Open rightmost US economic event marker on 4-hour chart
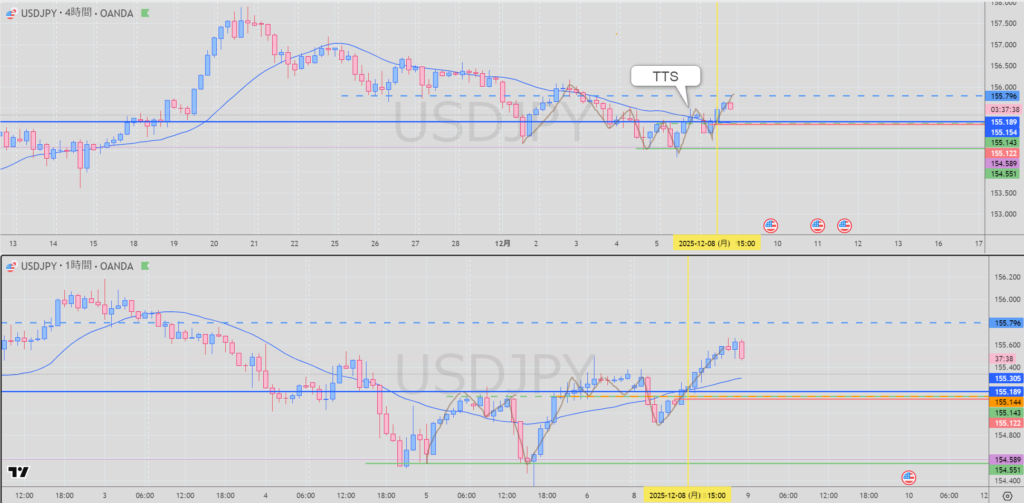Viewport: 1024px width, 503px height. (x=844, y=225)
